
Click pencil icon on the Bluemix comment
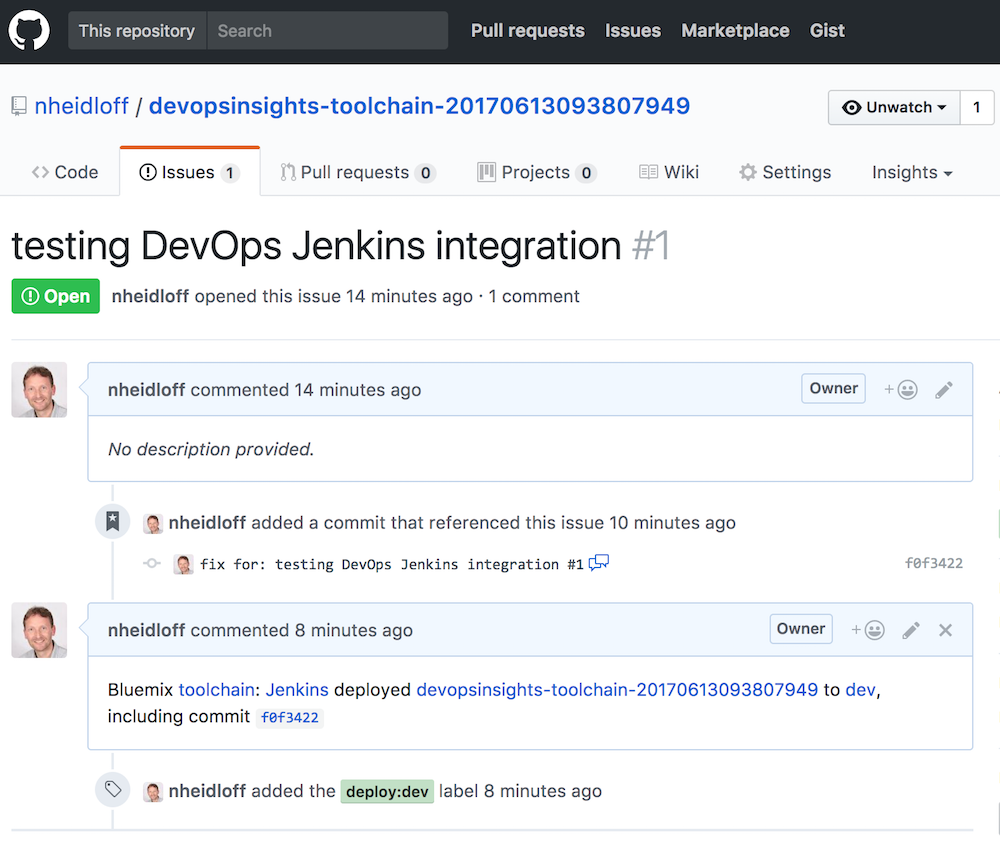911,630
